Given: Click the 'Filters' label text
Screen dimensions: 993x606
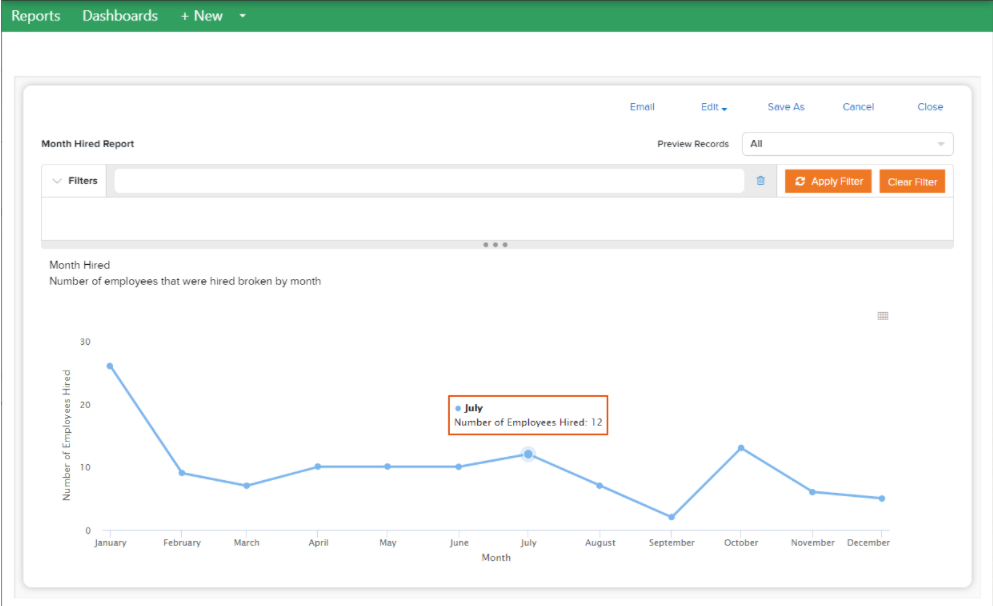Looking at the screenshot, I should point(83,181).
